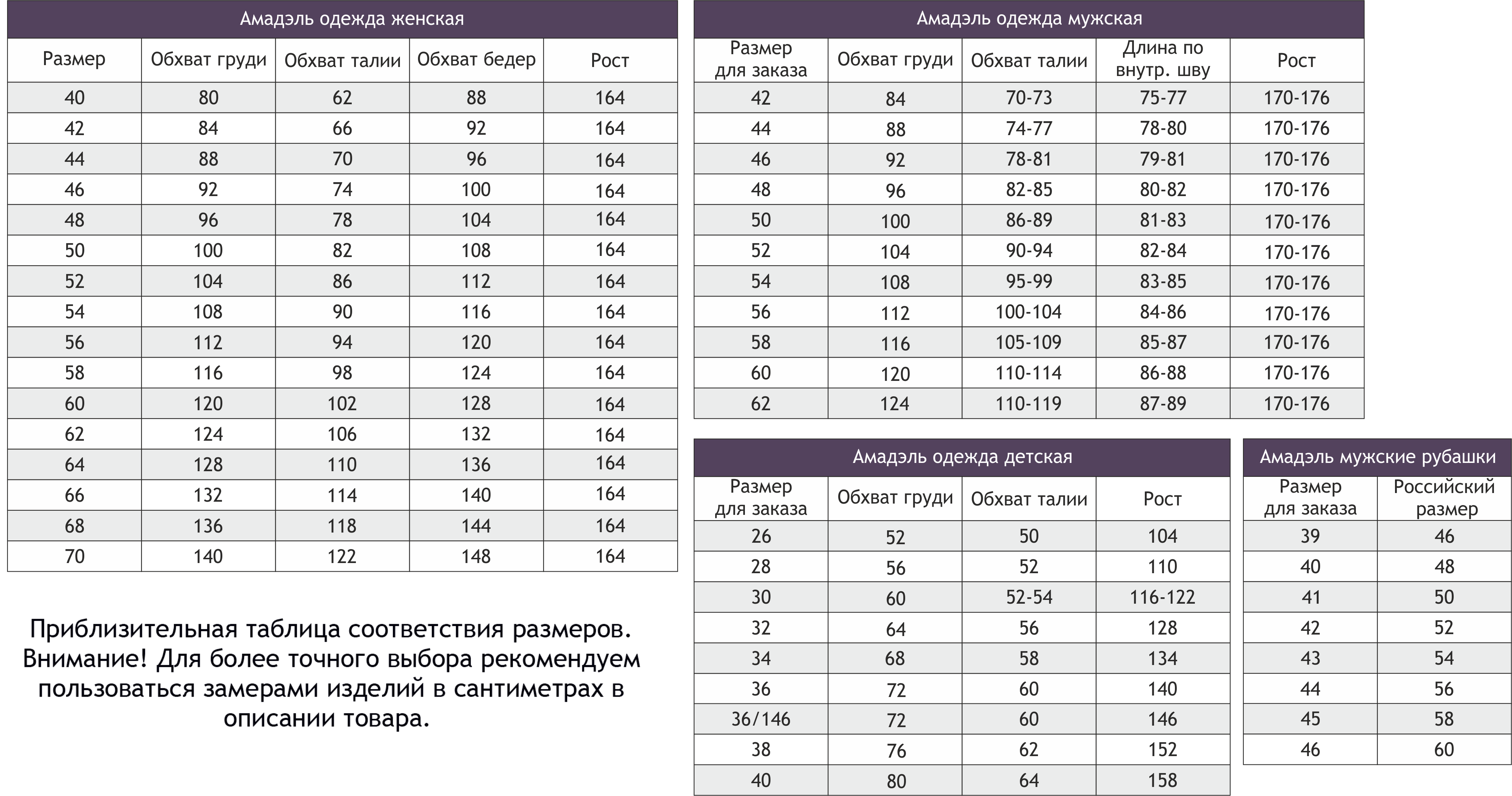Viewport: 1512px width, 796px height.
Task: Select Russian shirt size 60
Action: click(x=1445, y=750)
